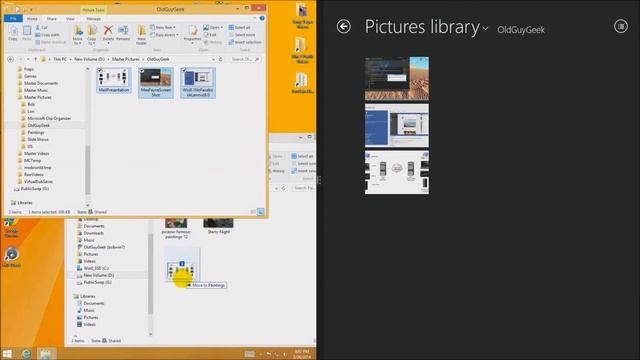
Task: Click OldGuyGeek in the address bar path
Action: tap(158, 59)
